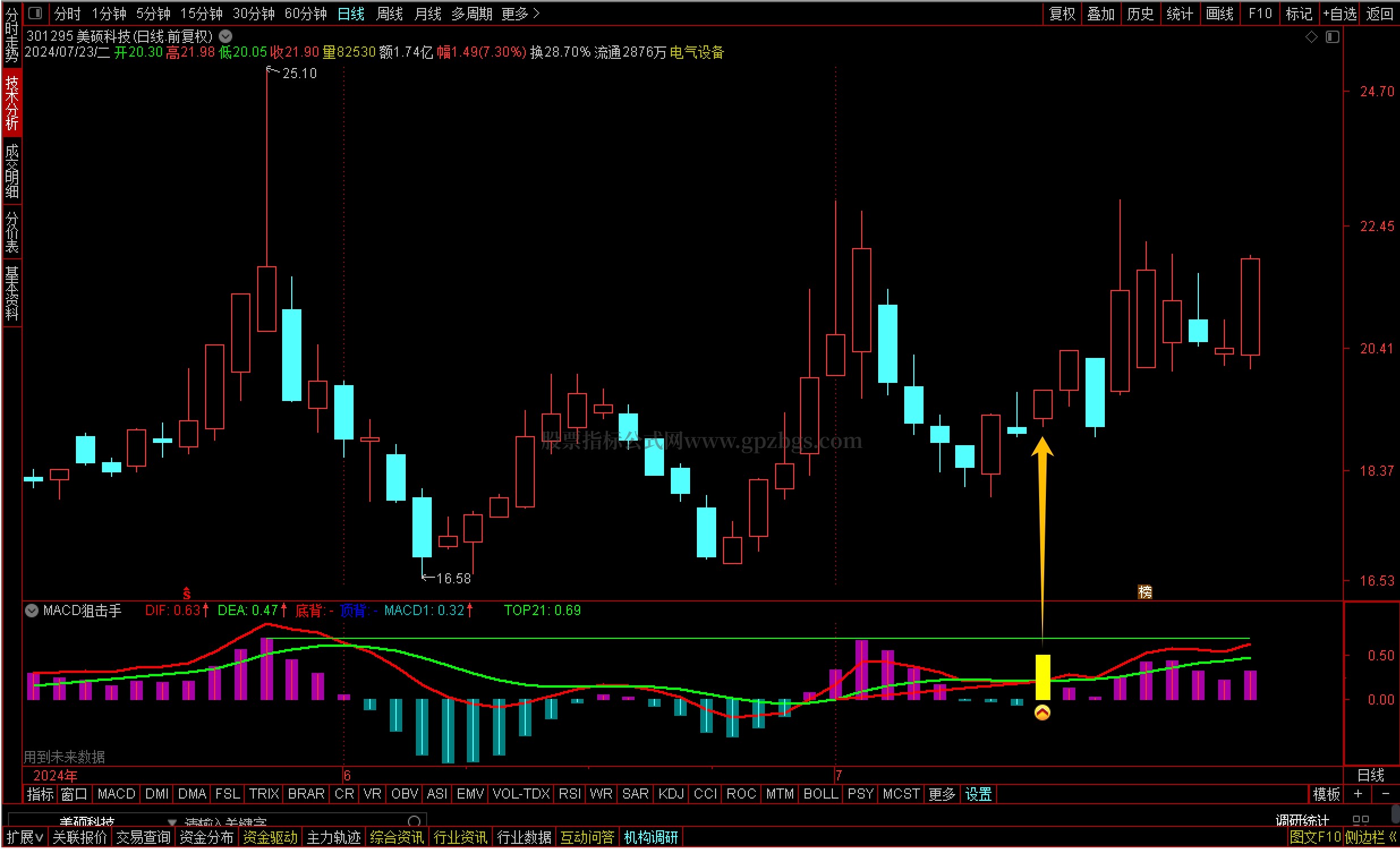Image resolution: width=1400 pixels, height=849 pixels.
Task: Open the 多周期 multi-period view
Action: click(x=472, y=13)
